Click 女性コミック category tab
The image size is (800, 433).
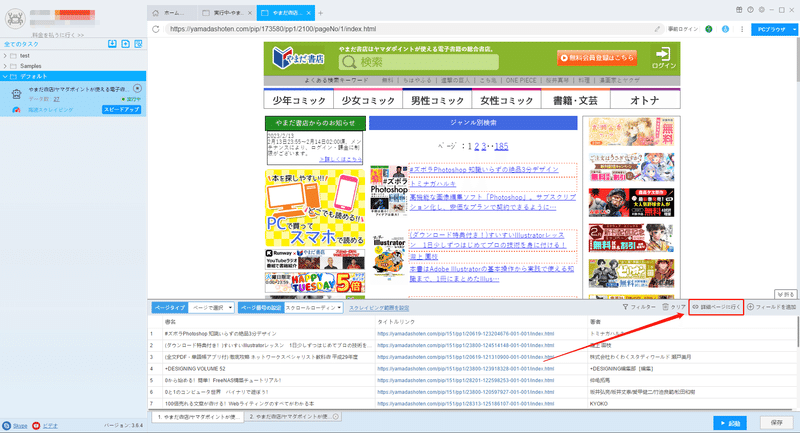pos(506,99)
